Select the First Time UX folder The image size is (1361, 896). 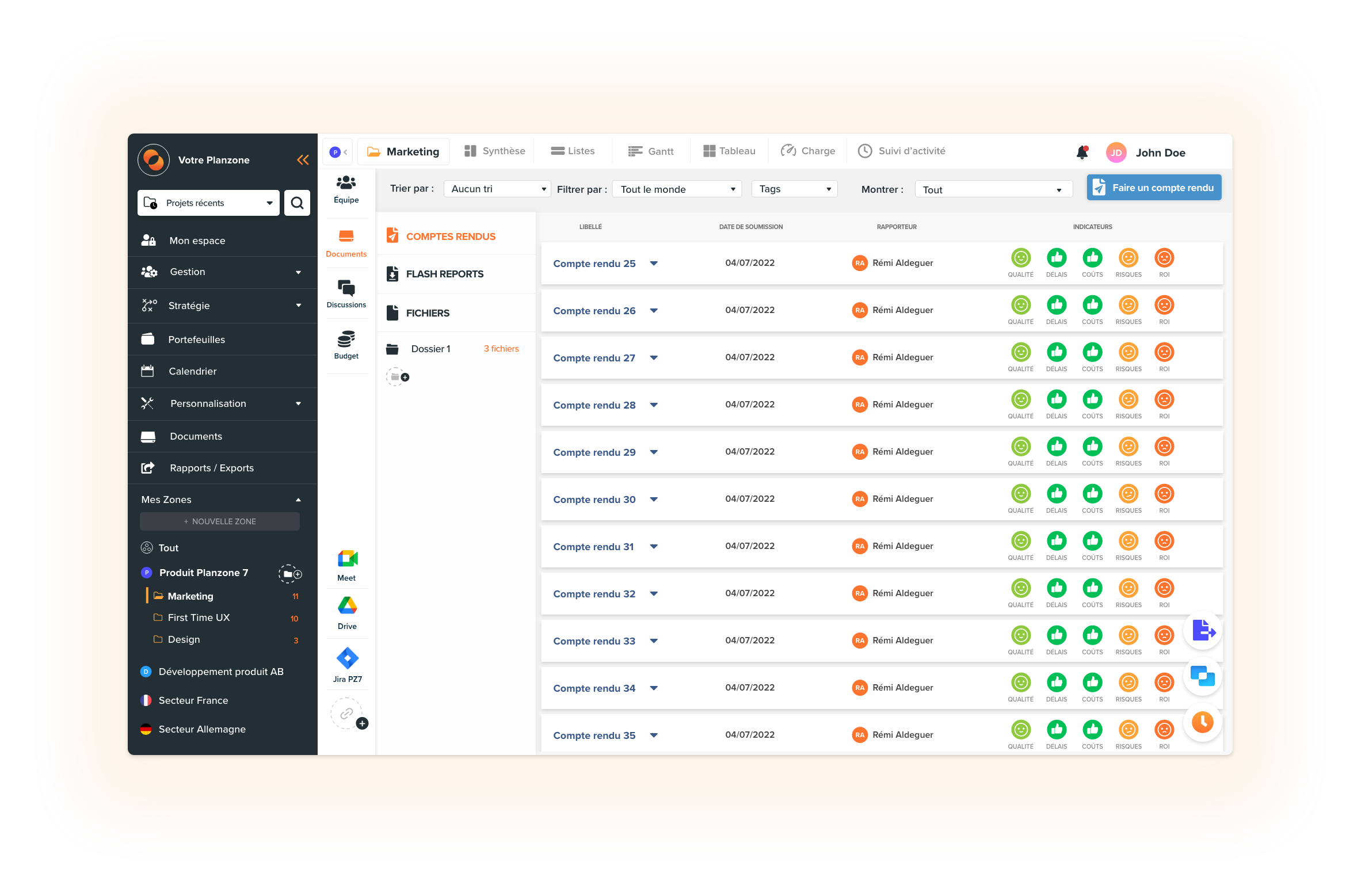(199, 617)
